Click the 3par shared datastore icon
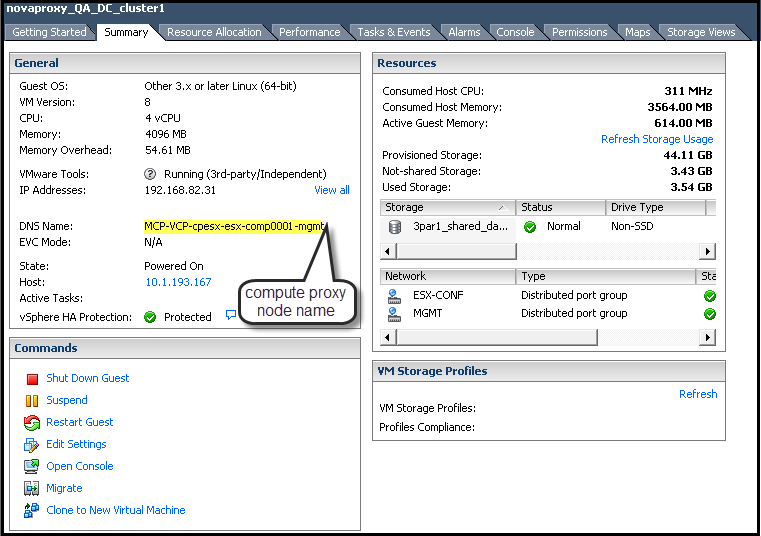The width and height of the screenshot is (761, 536). tap(395, 227)
